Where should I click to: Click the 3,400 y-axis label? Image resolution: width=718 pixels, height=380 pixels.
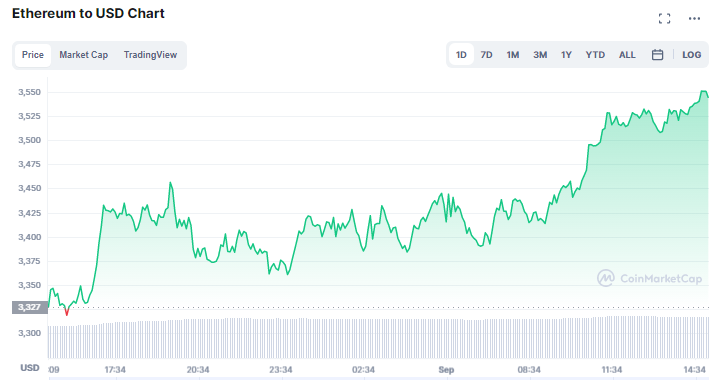click(29, 237)
